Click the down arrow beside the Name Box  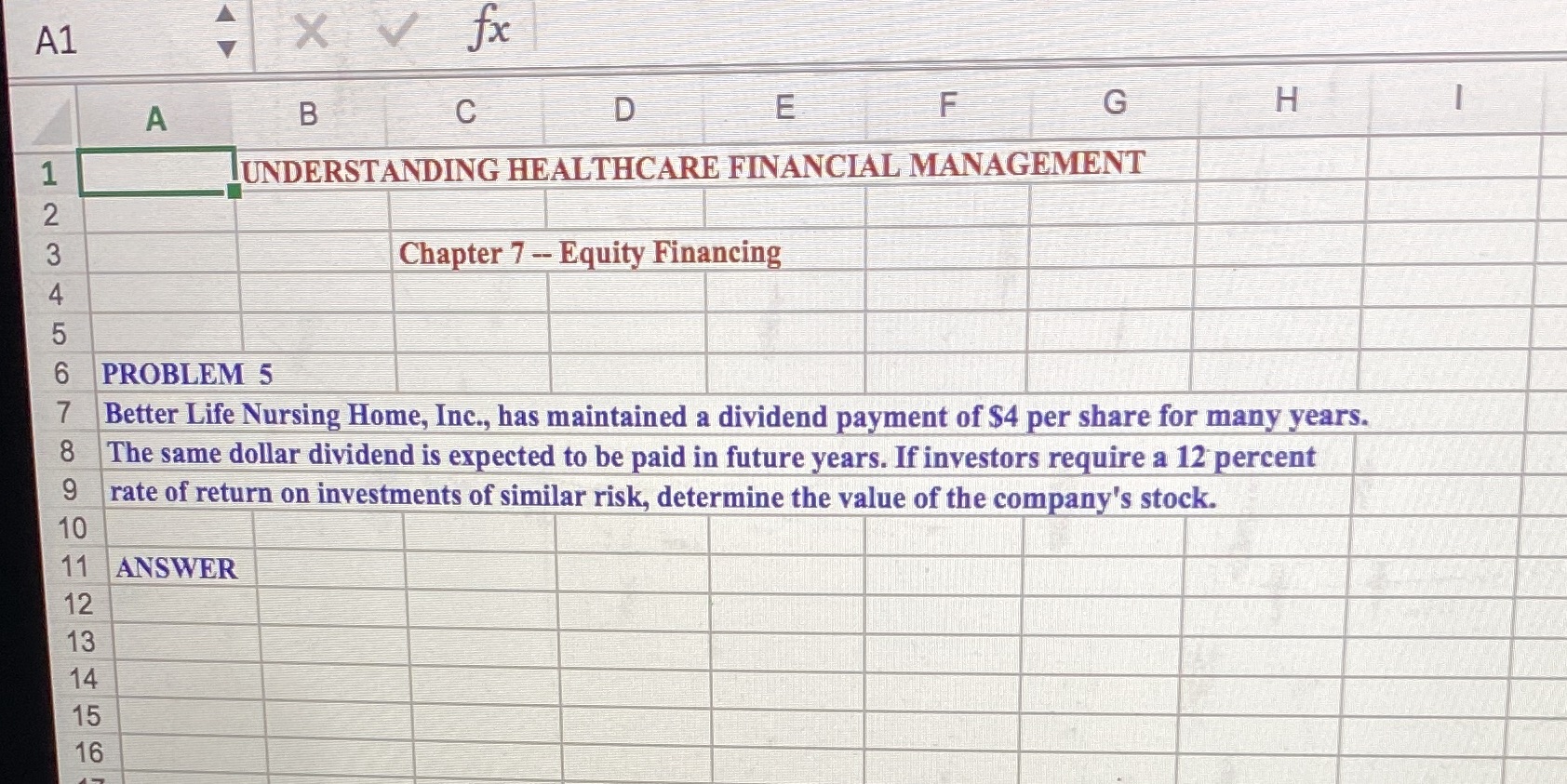[226, 45]
